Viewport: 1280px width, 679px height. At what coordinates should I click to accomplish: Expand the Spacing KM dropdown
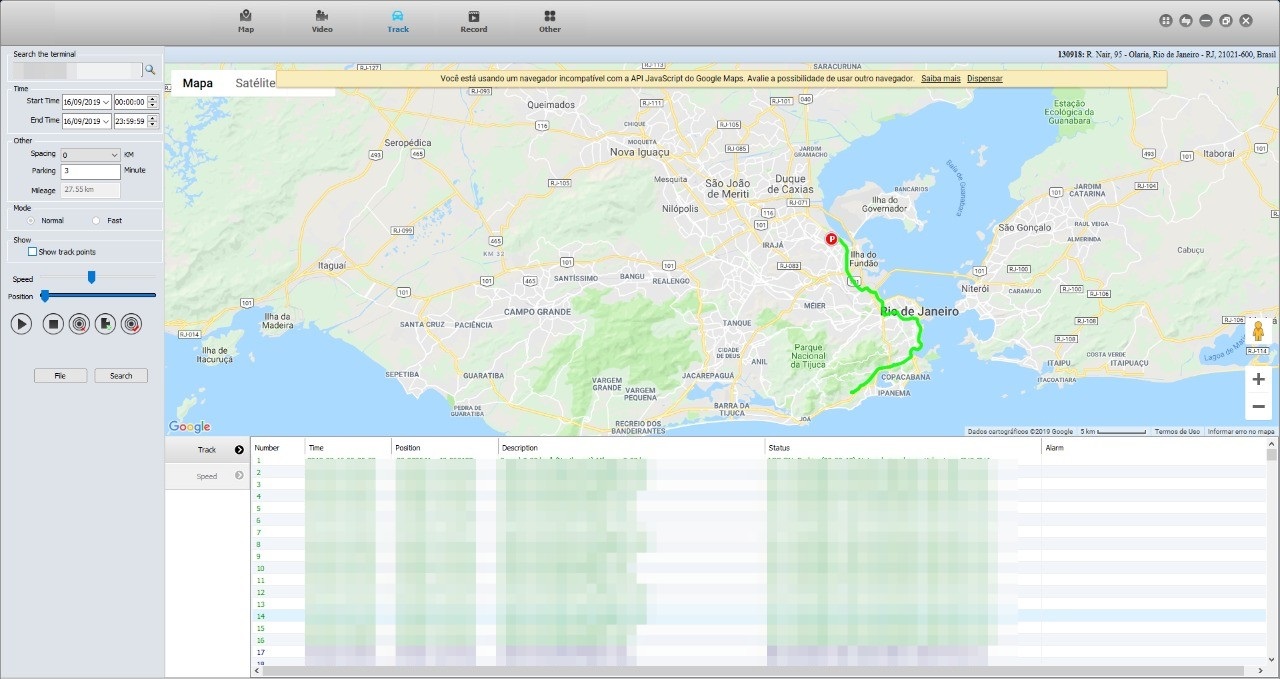(114, 155)
